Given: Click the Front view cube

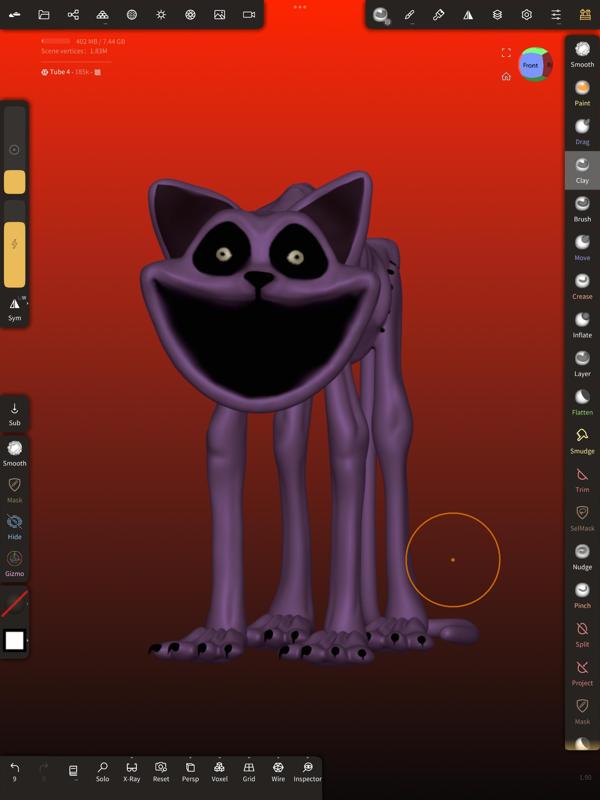Looking at the screenshot, I should point(531,65).
